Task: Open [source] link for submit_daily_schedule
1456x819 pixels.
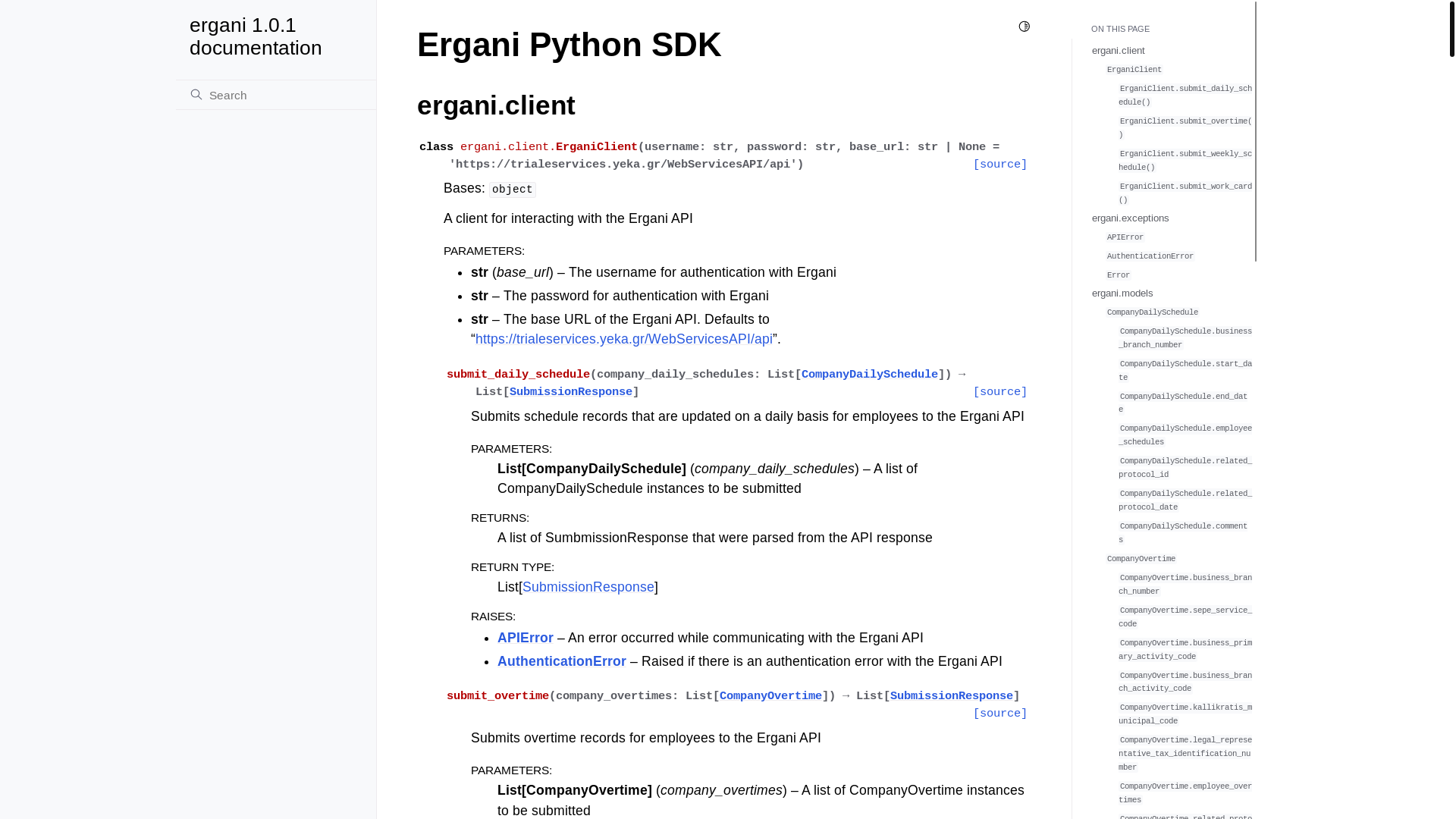Action: (x=1000, y=392)
